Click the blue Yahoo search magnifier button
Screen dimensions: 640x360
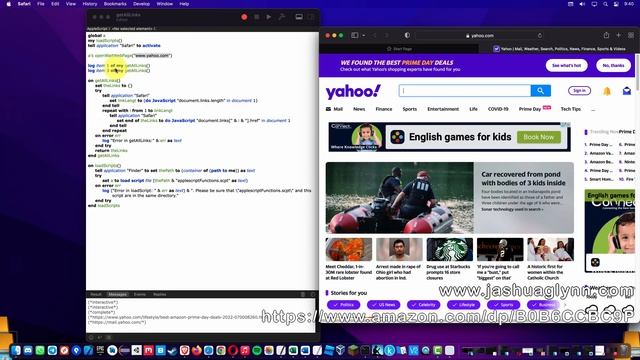(x=540, y=91)
